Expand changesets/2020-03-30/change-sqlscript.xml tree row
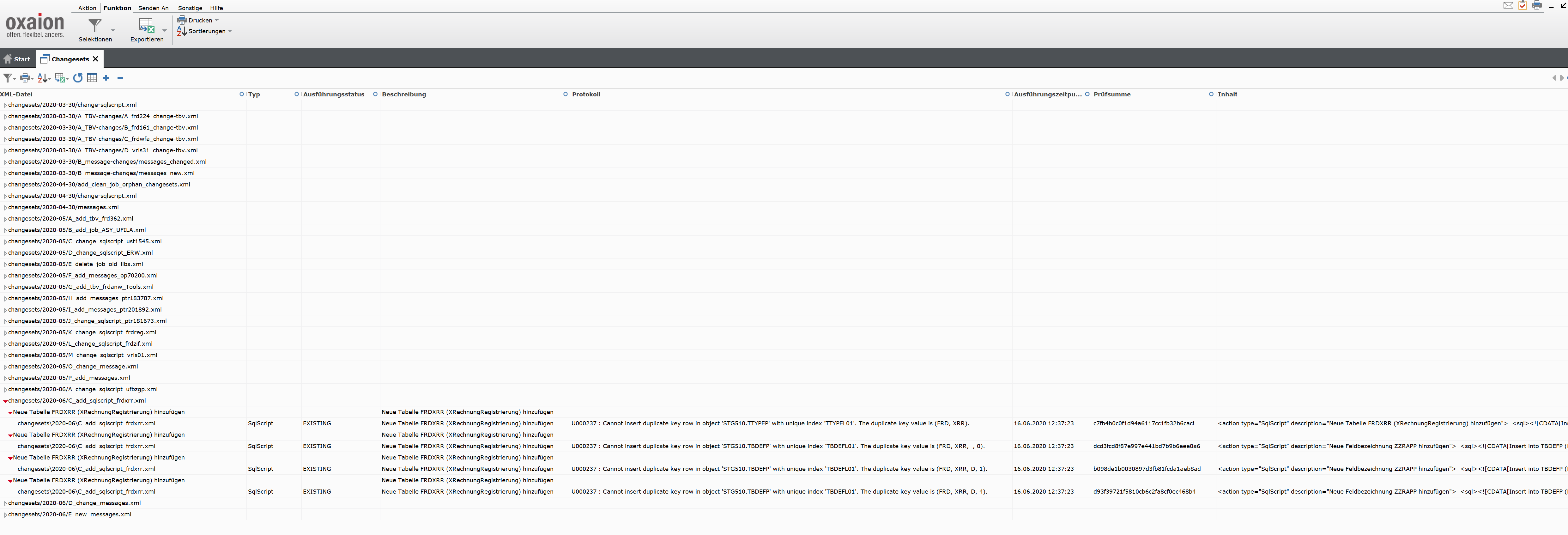 pyautogui.click(x=5, y=105)
